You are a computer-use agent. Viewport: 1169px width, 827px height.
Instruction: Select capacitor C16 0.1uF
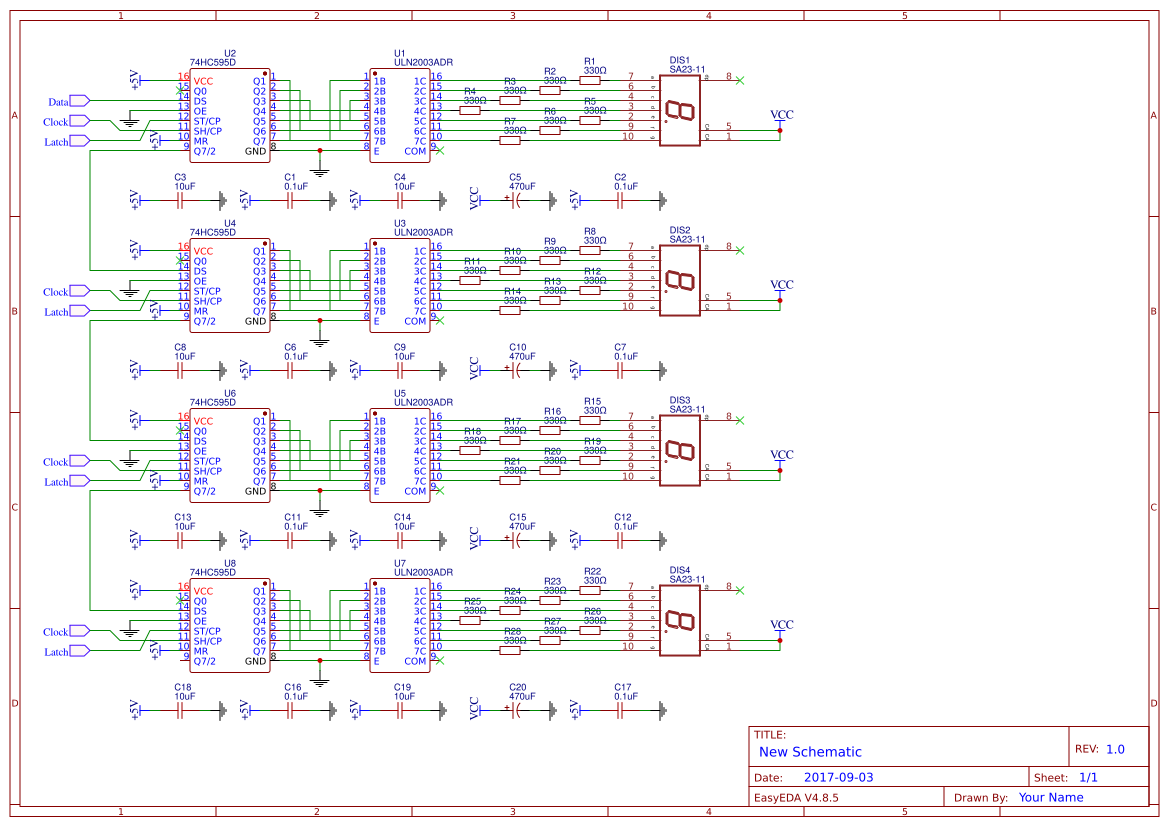pos(288,708)
